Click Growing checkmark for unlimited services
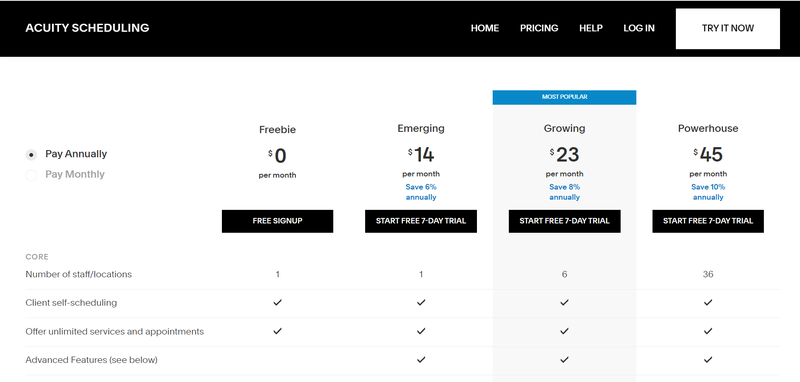Viewport: 800px width, 382px height. coord(564,331)
